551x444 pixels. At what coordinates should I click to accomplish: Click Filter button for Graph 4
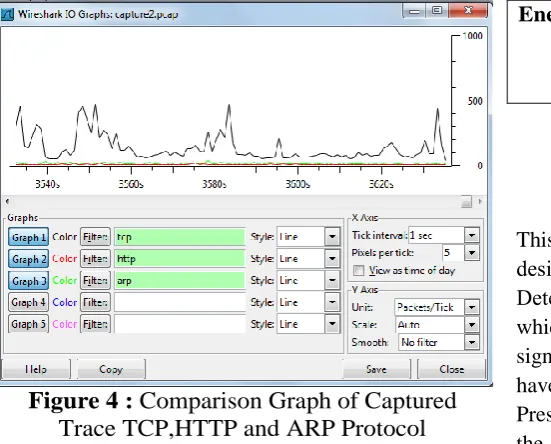coord(95,302)
